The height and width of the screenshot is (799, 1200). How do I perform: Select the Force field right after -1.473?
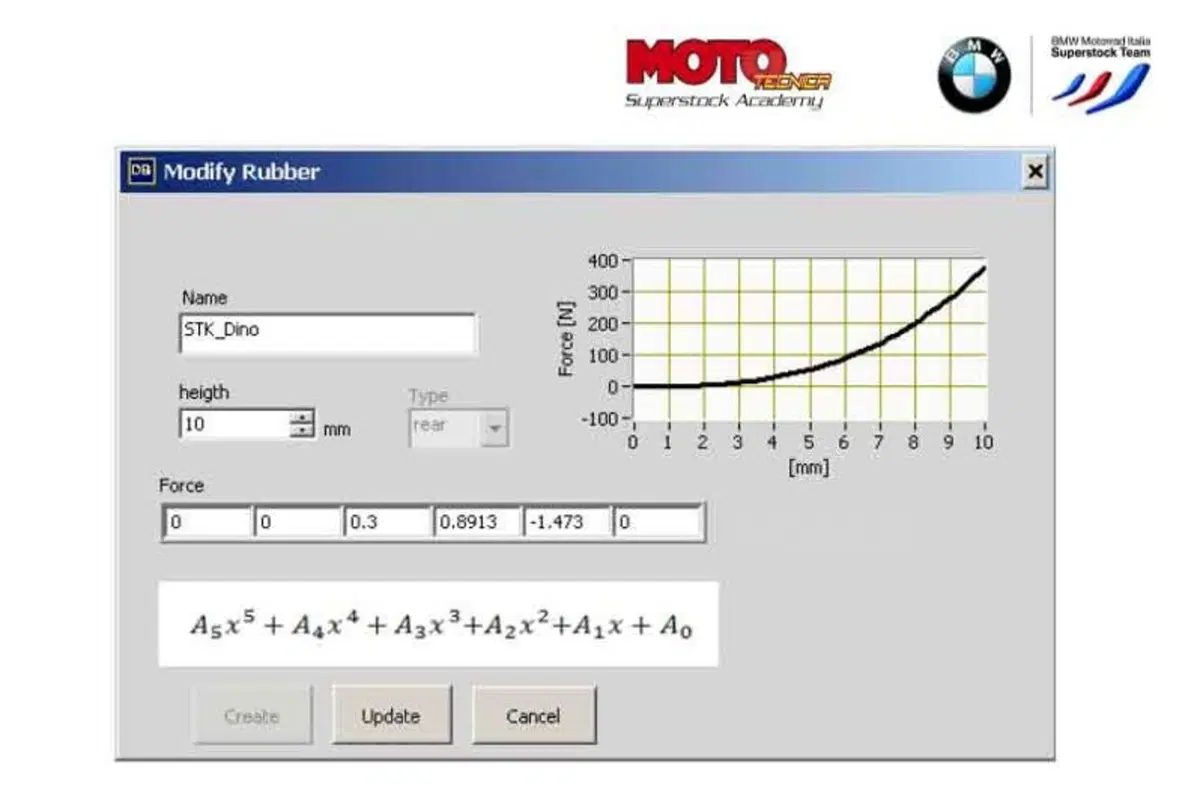click(657, 522)
